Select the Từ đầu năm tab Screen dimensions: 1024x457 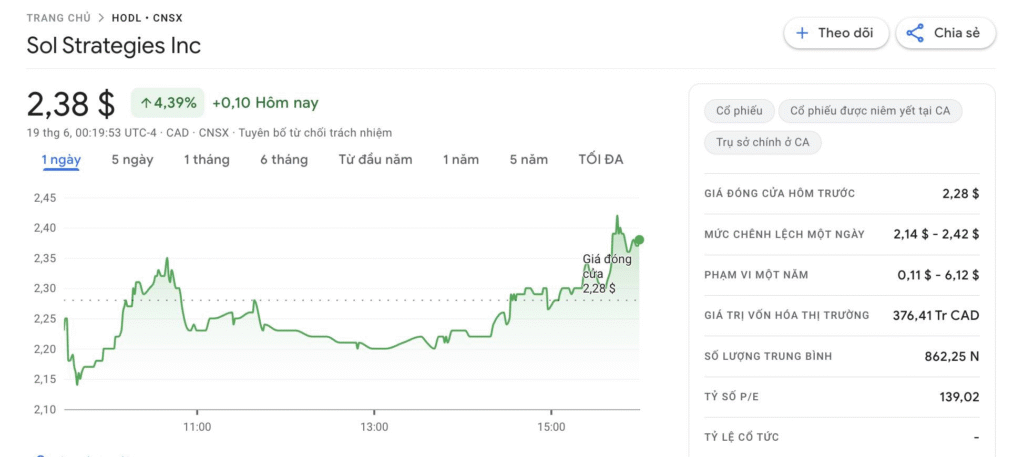click(376, 160)
